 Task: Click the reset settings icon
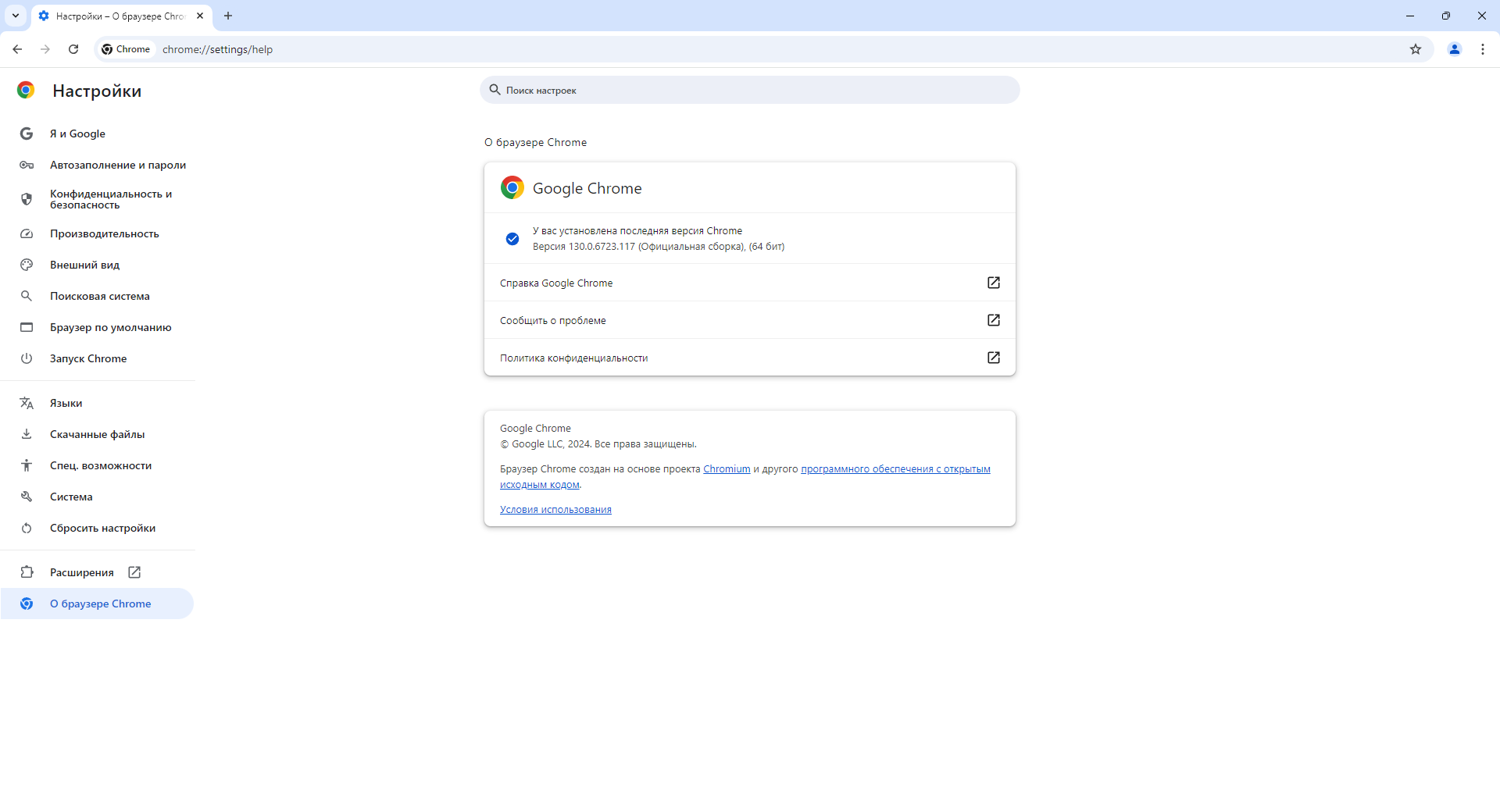click(27, 528)
